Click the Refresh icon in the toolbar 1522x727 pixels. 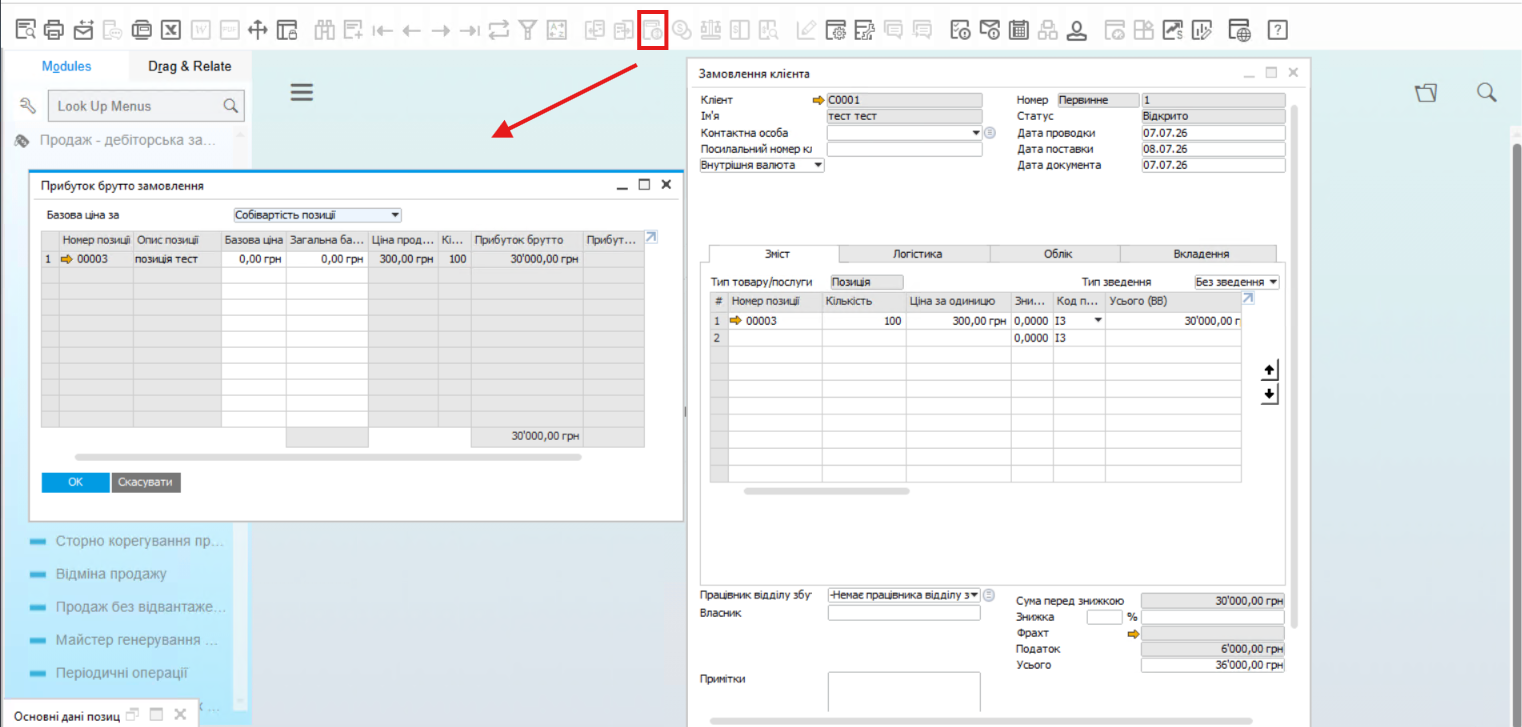click(x=498, y=30)
